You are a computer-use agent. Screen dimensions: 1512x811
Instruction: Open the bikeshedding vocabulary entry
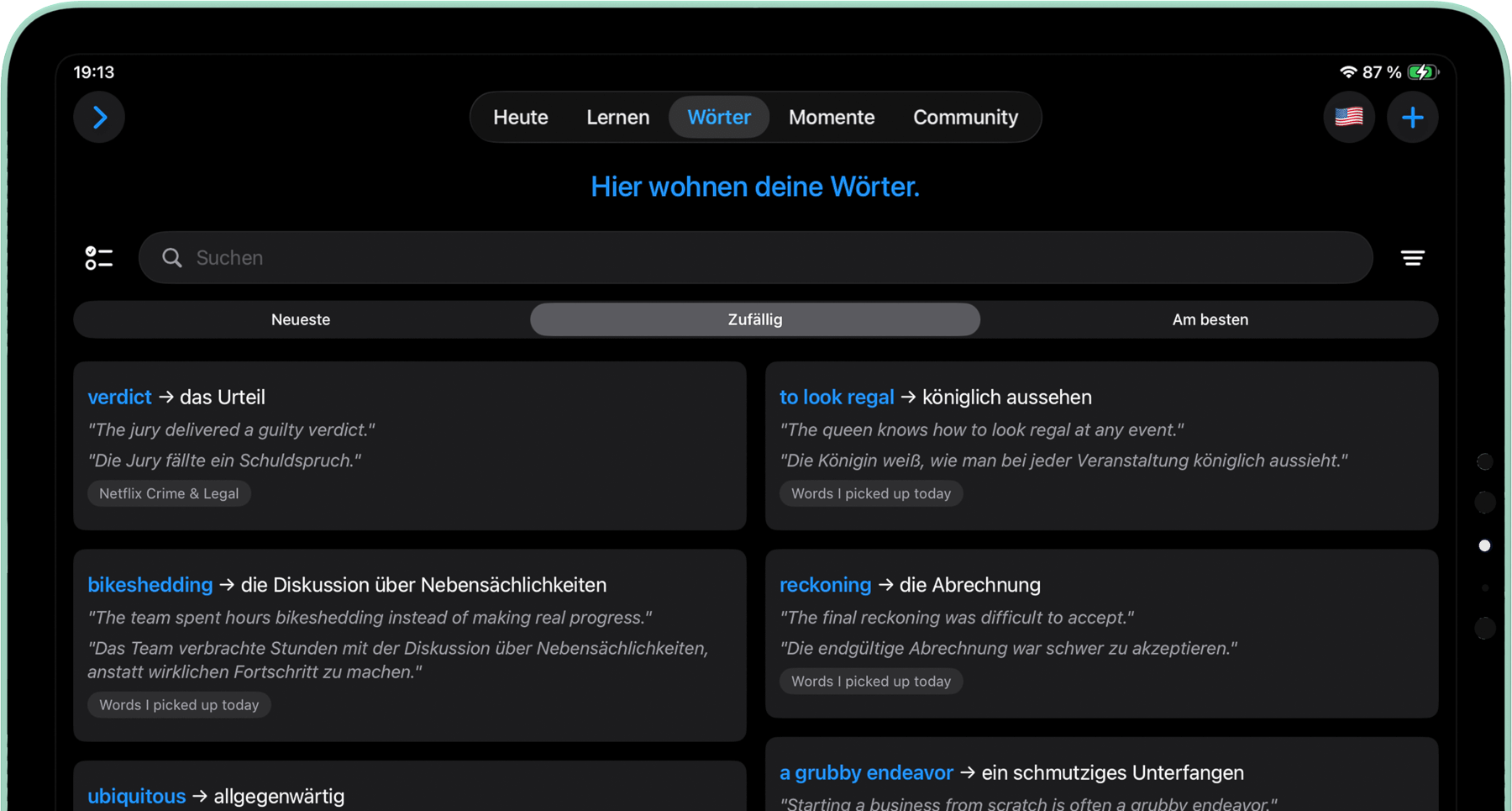pos(150,585)
